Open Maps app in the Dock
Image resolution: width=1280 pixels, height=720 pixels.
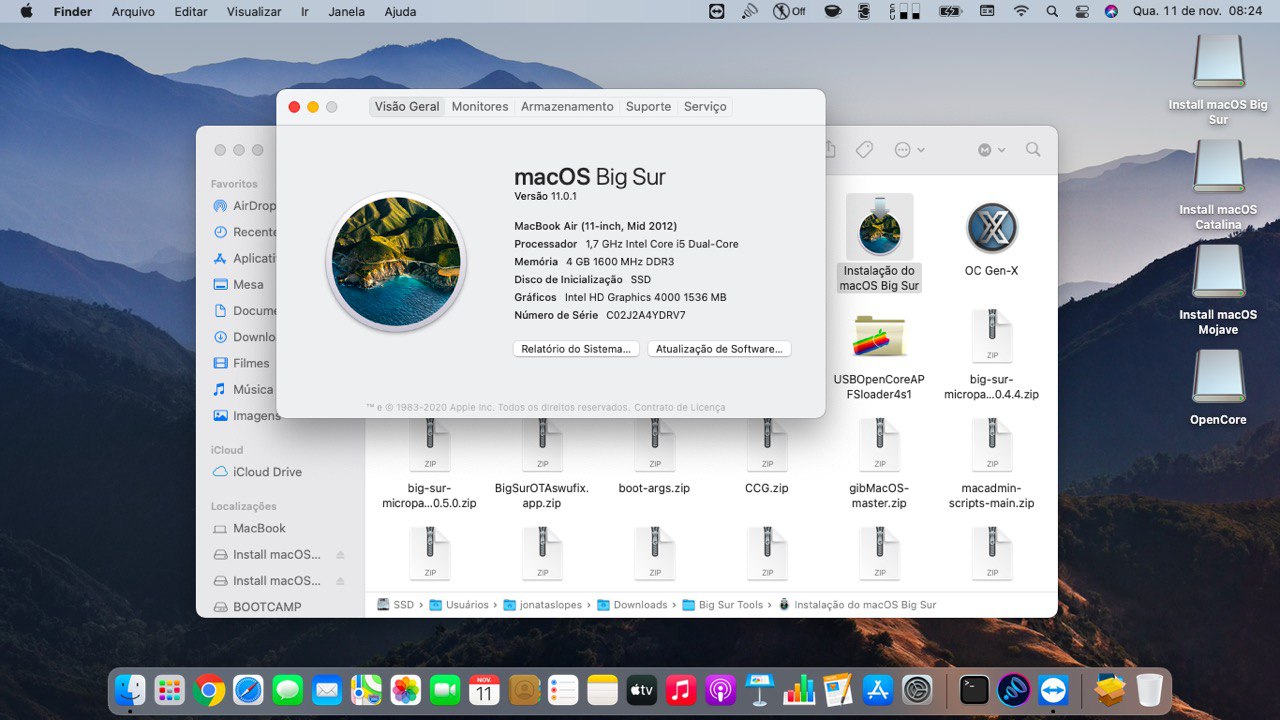366,690
